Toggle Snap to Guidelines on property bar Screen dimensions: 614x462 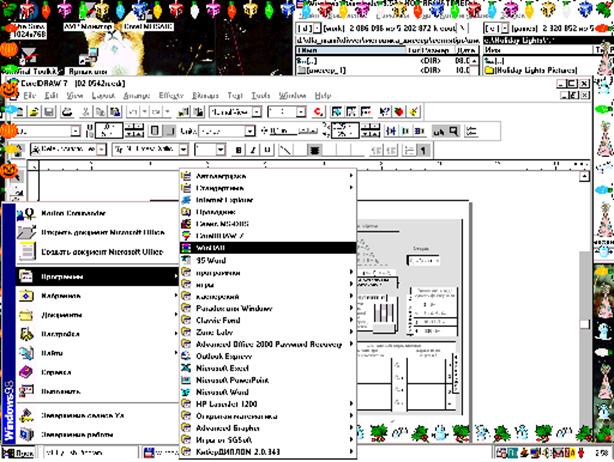pos(405,131)
